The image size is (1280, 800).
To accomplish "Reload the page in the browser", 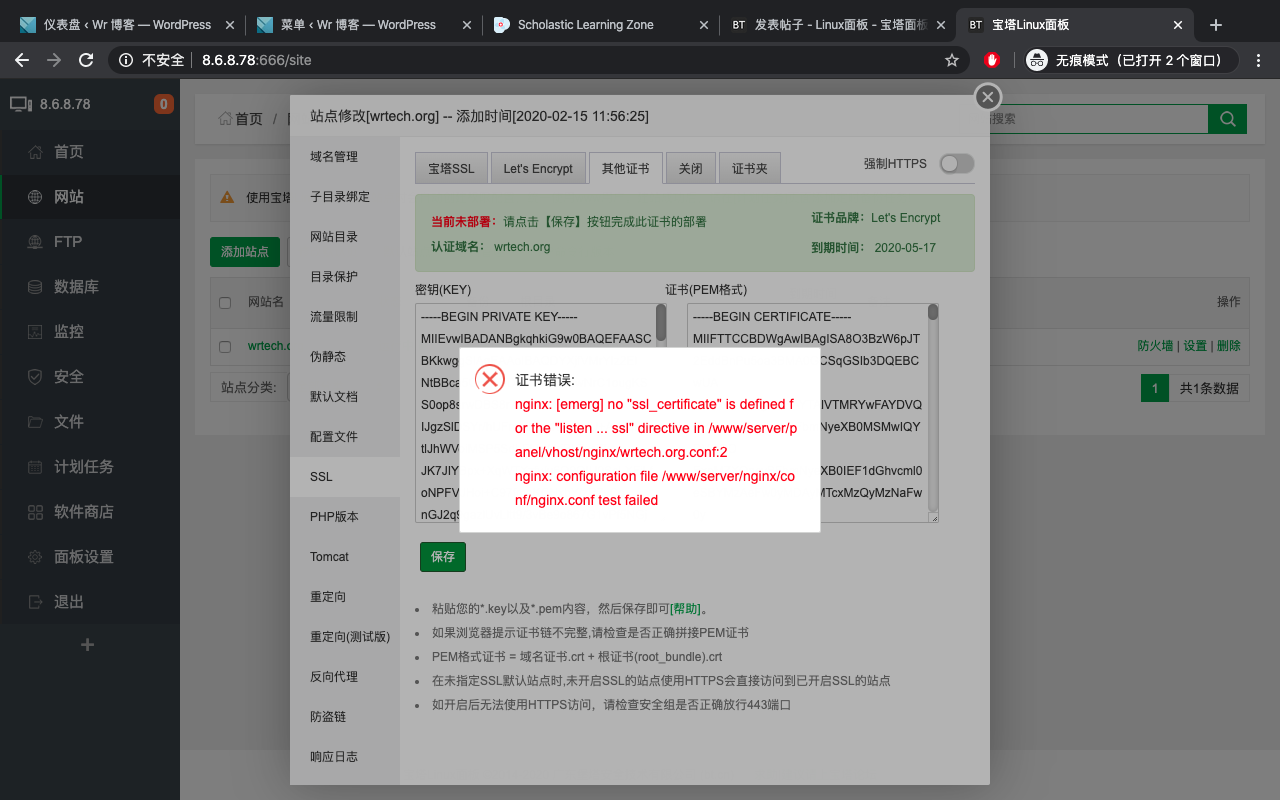I will coord(86,60).
